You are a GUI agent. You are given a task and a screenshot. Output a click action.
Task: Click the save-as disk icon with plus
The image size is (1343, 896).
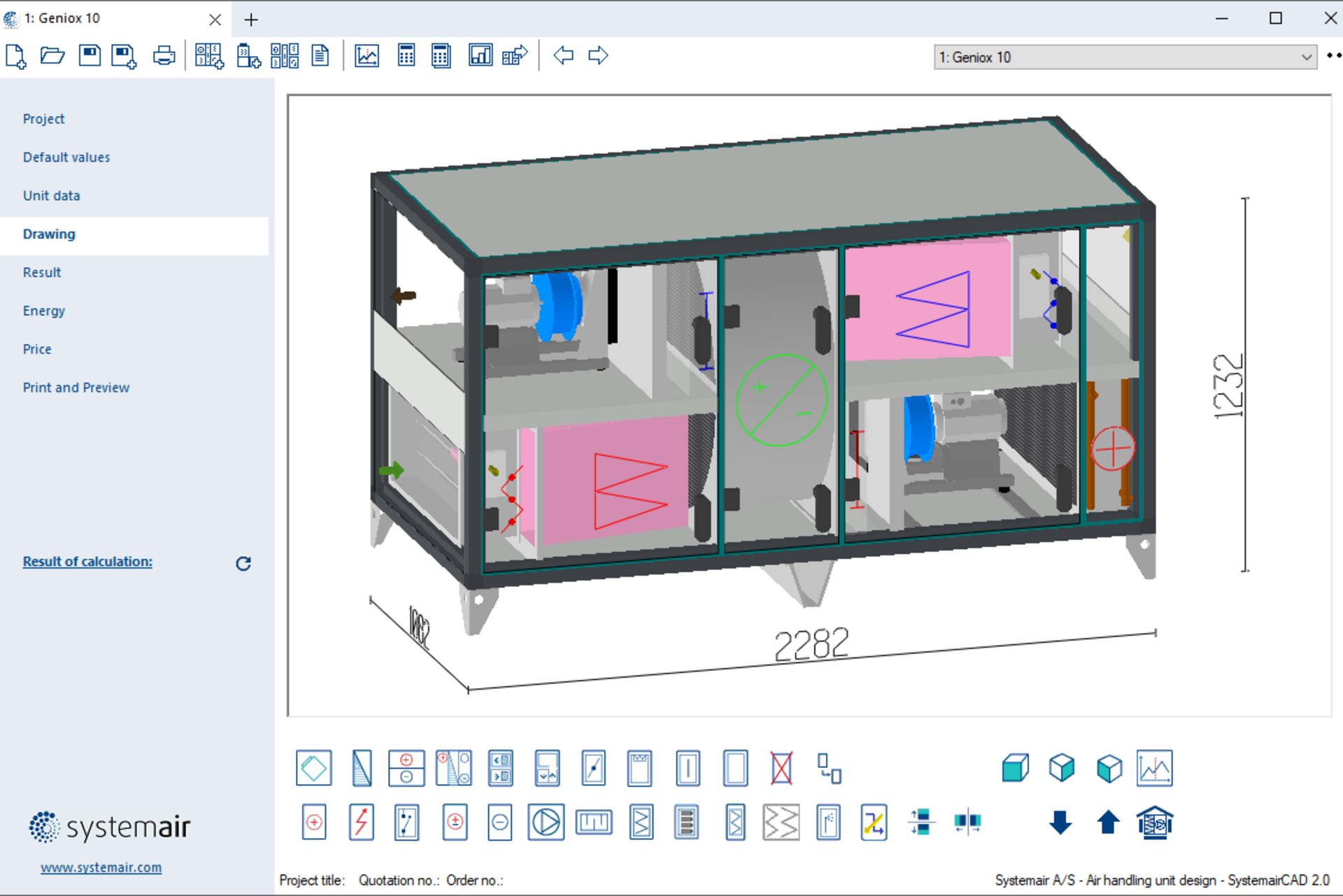(x=124, y=56)
